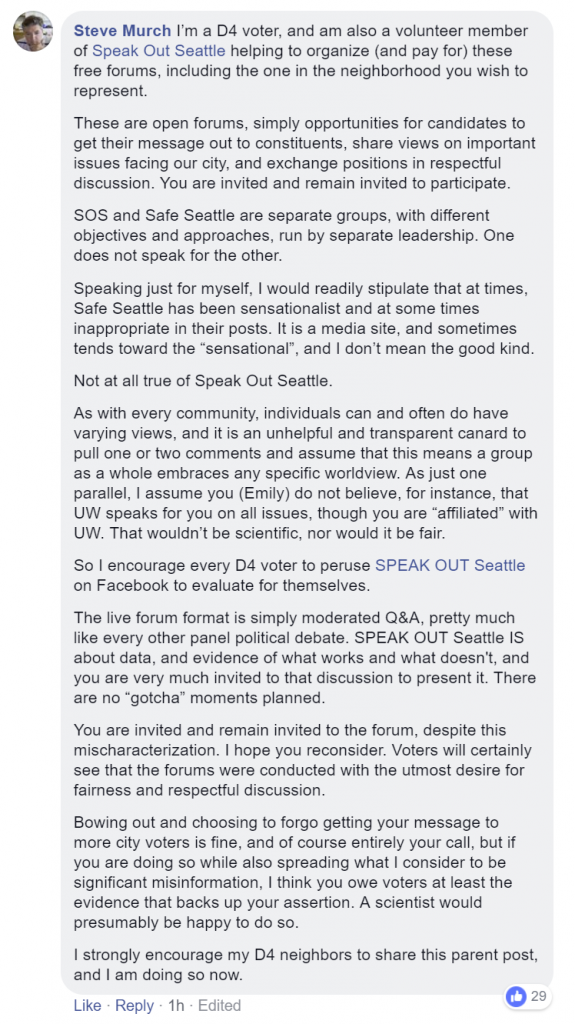Open Steve Murch's profile from the name link
Viewport: 575px width, 1024px height.
coord(122,31)
